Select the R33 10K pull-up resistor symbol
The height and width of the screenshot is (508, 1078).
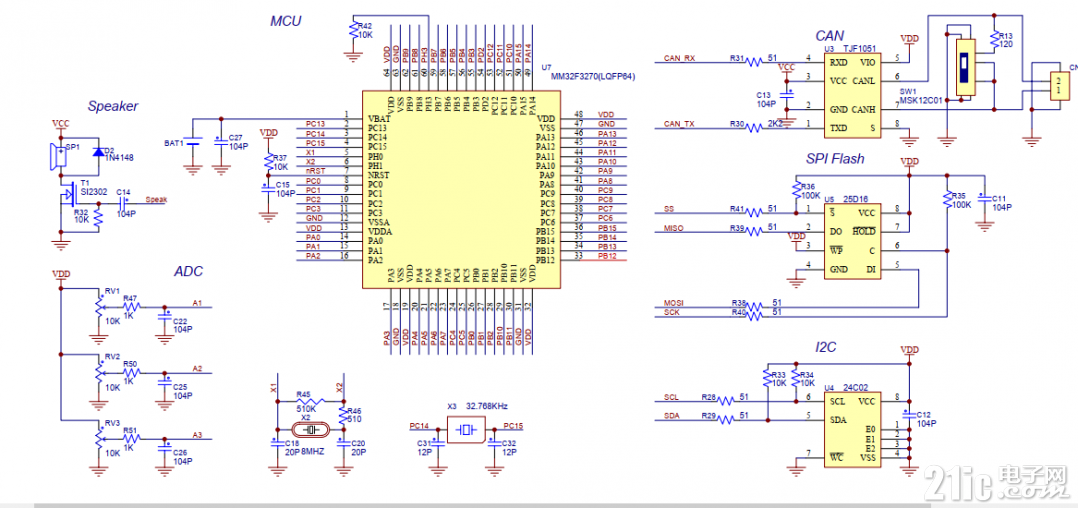tap(767, 377)
